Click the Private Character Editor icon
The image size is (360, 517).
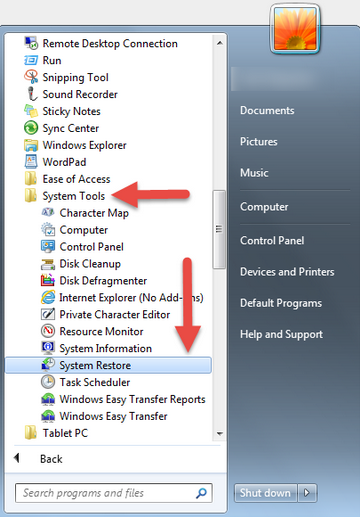coord(48,314)
